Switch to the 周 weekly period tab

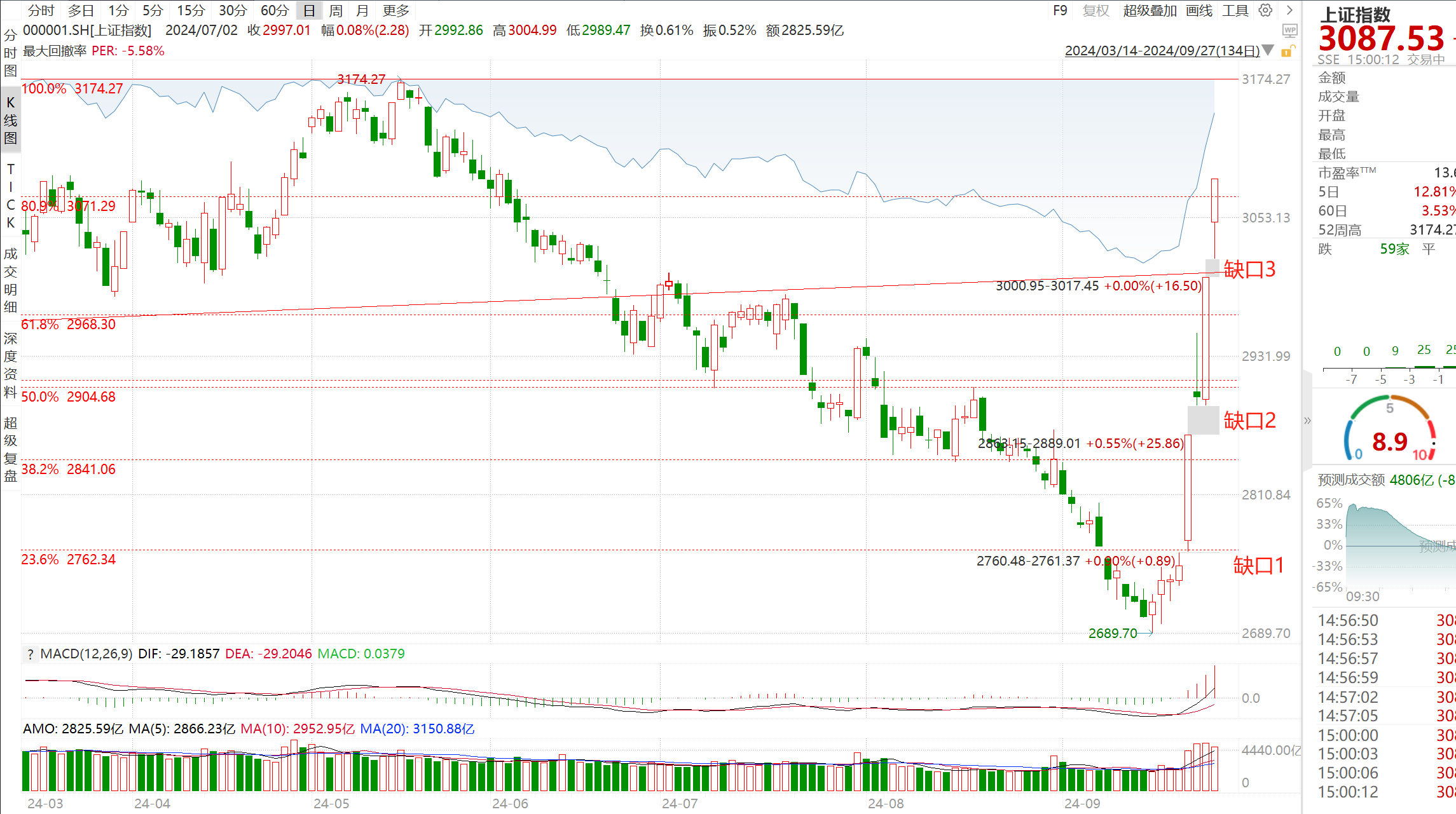[336, 10]
